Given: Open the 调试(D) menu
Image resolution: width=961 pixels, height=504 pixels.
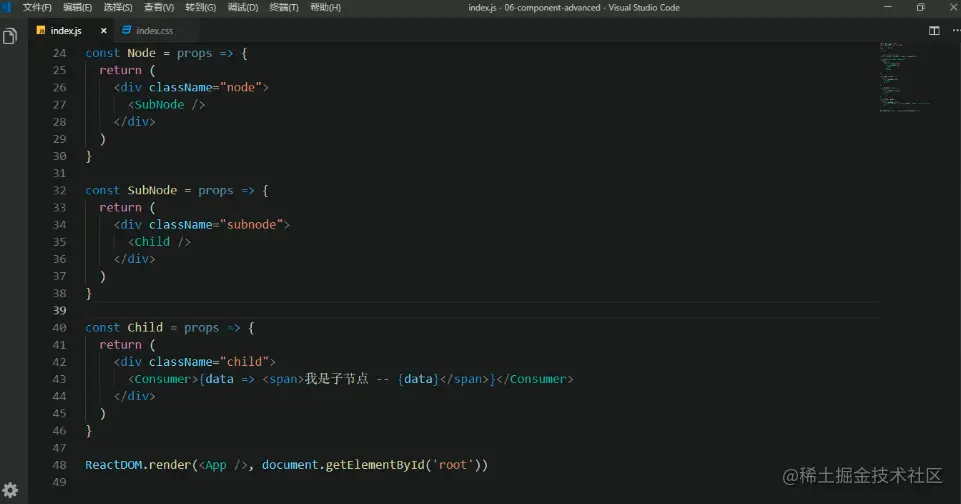Looking at the screenshot, I should coord(243,7).
